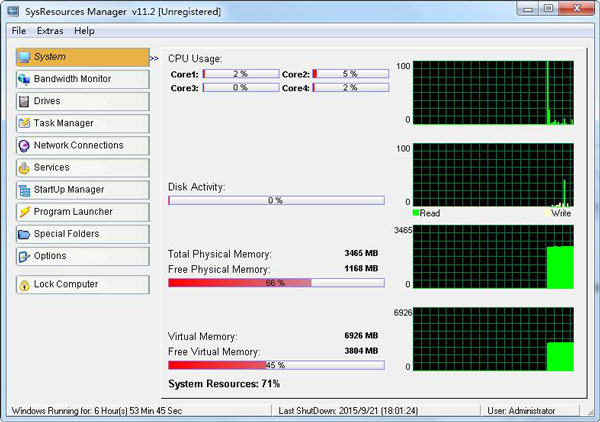Viewport: 600px width, 422px height.
Task: Click virtual memory bar showing 45 %
Action: (276, 365)
